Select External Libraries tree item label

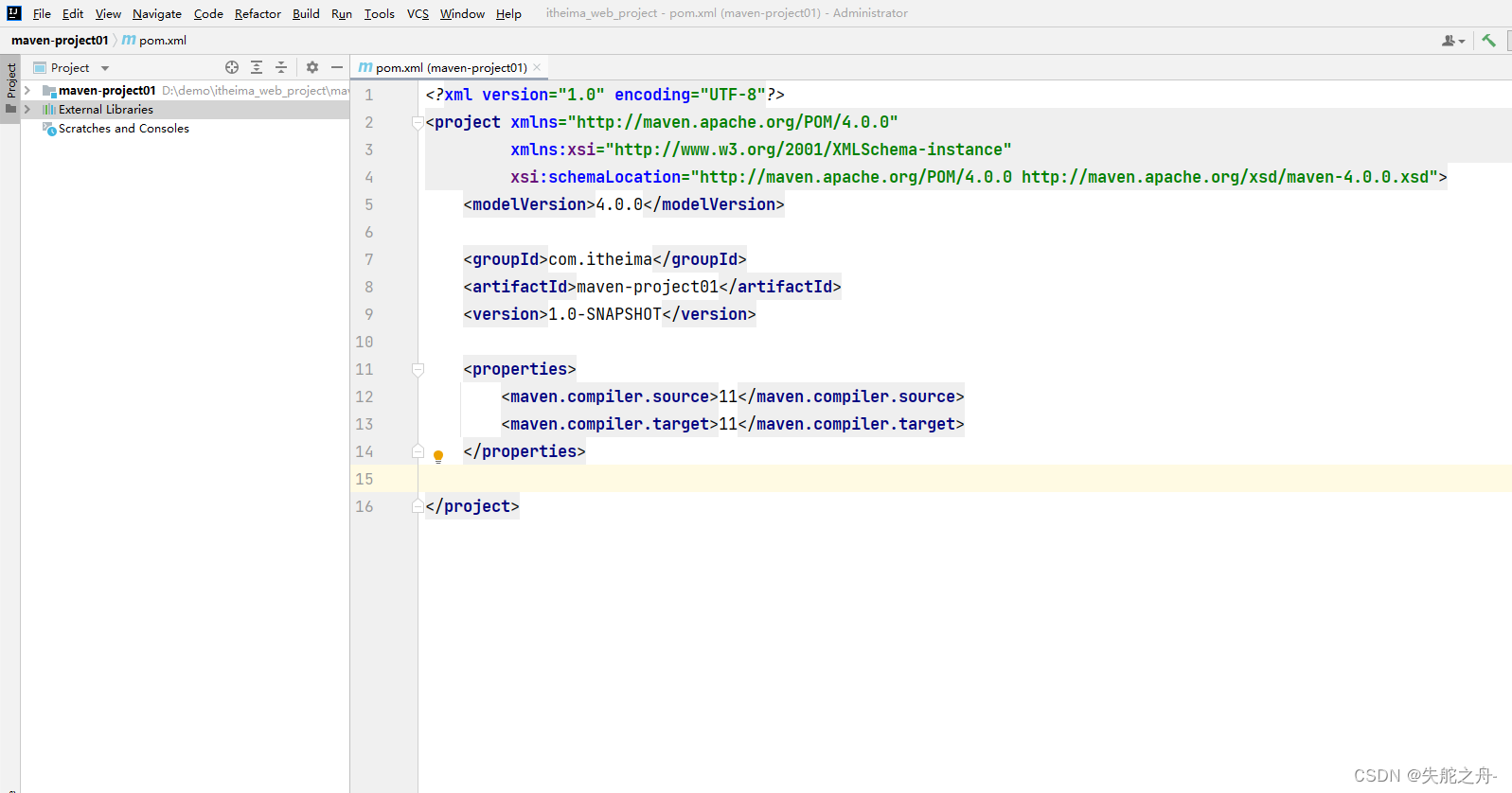[x=105, y=110]
